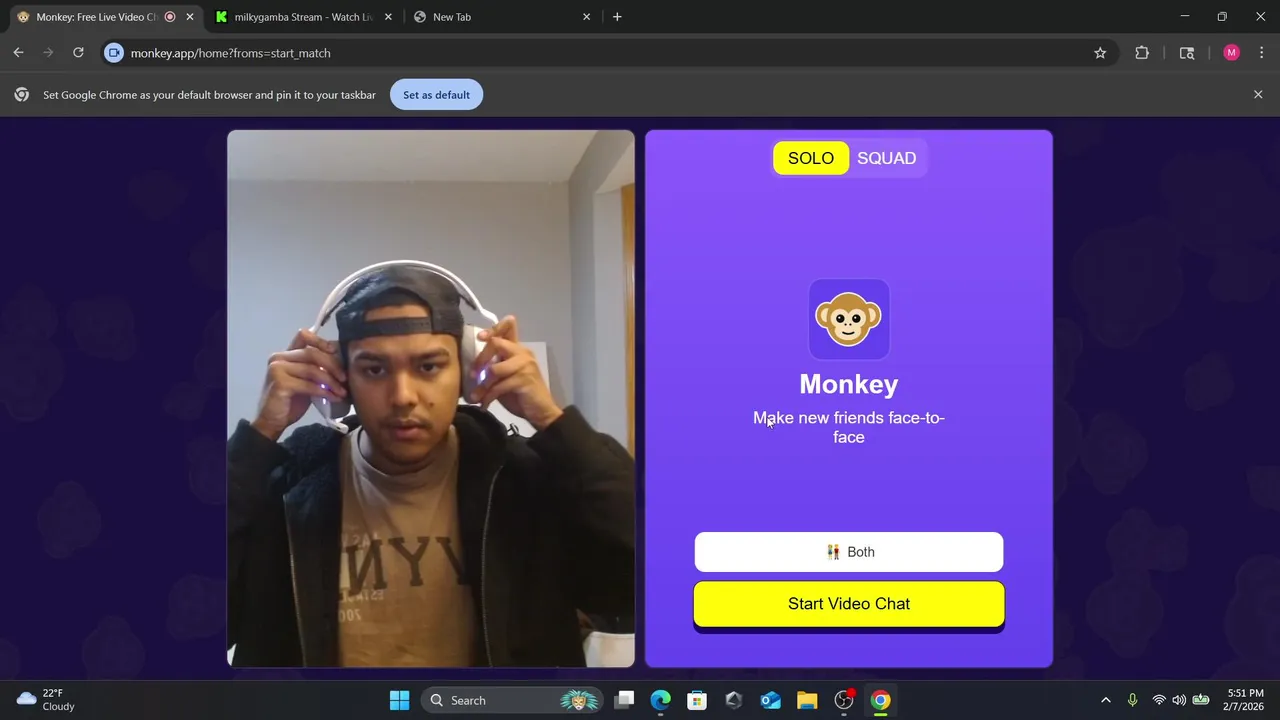Click the webcam preview video

(431, 398)
